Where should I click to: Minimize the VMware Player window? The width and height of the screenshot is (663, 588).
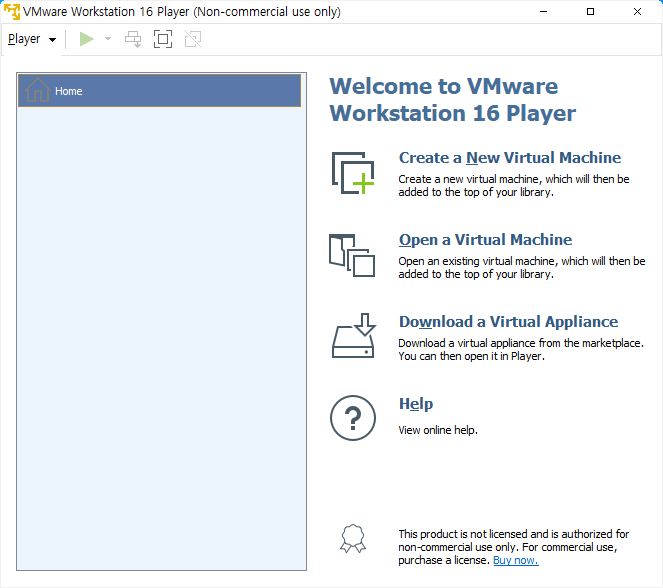tap(543, 11)
